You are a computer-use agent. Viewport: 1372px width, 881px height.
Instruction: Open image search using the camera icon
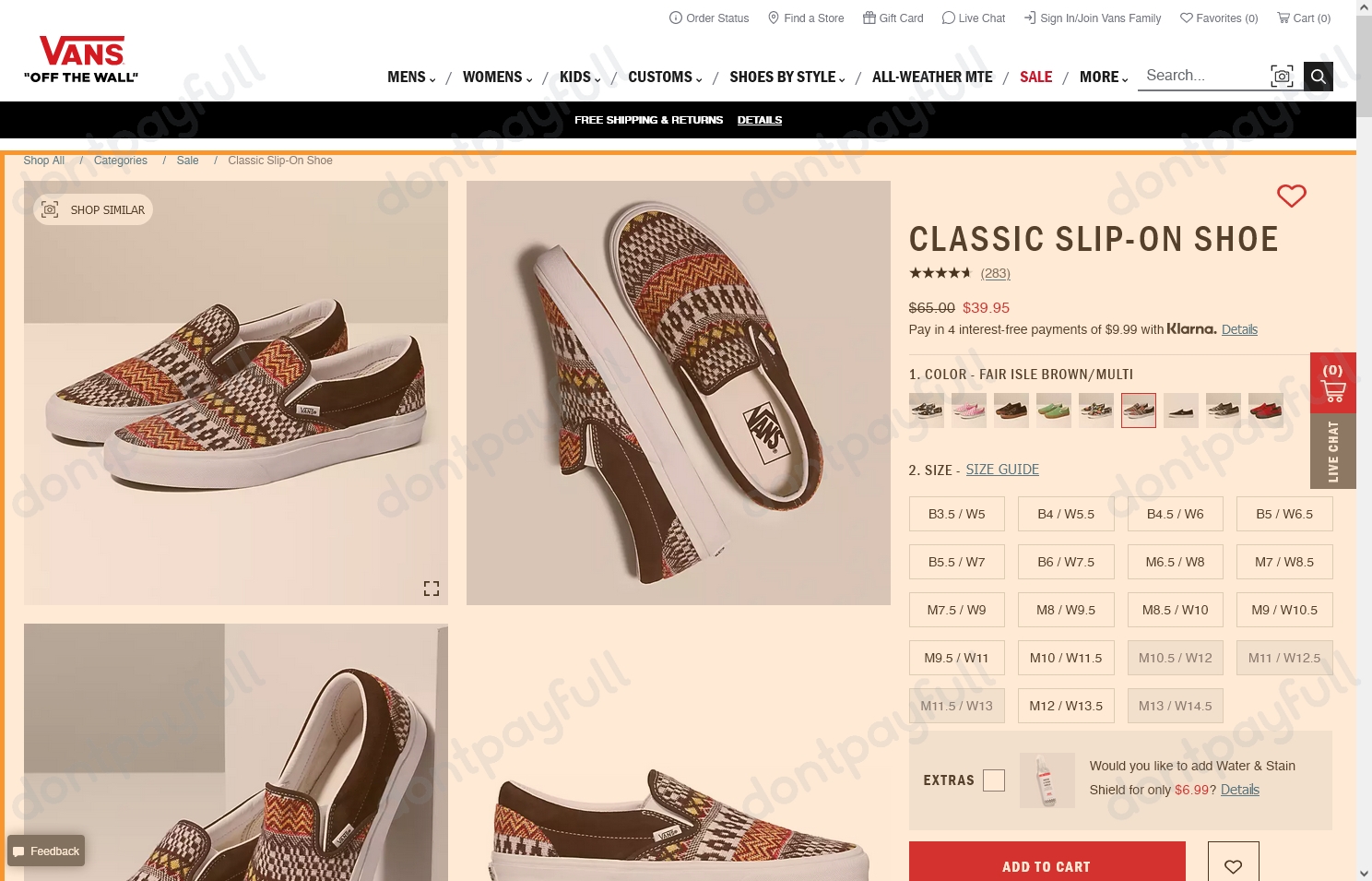coord(1282,76)
